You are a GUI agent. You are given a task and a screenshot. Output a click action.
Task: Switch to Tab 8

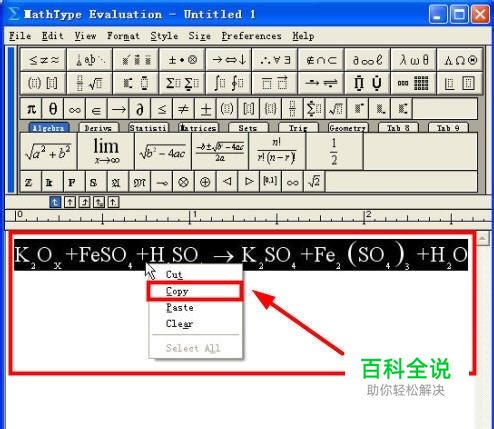click(398, 128)
